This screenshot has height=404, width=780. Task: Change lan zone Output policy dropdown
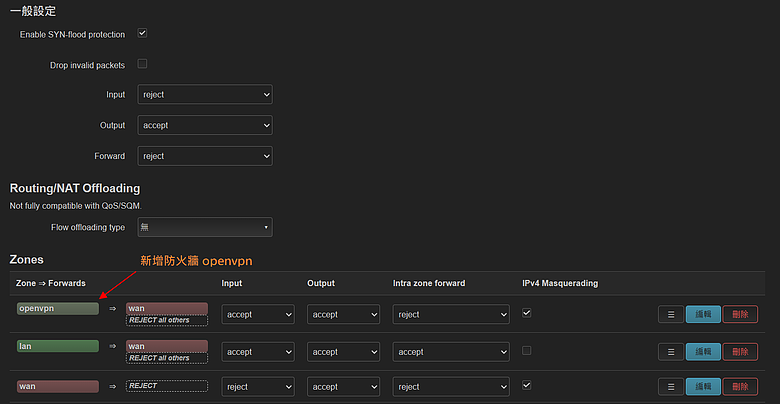coord(344,352)
